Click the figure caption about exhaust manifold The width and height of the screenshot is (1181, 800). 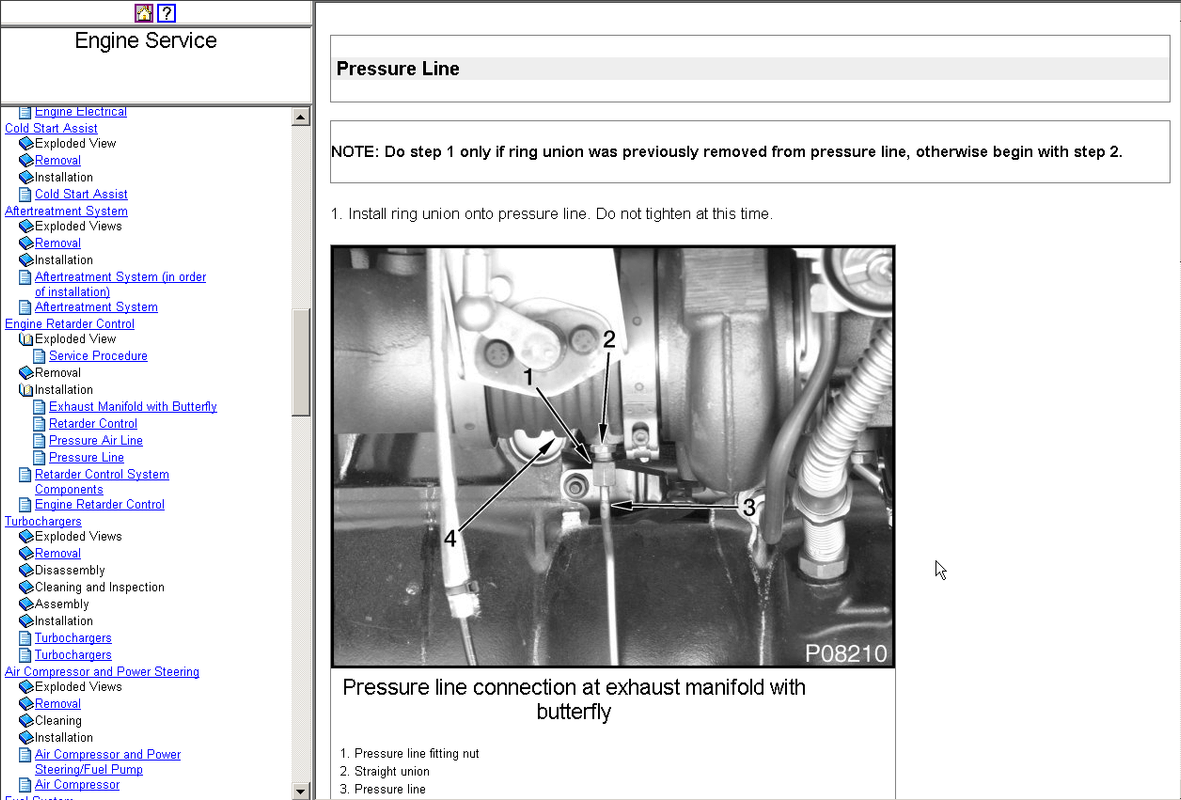tap(574, 699)
